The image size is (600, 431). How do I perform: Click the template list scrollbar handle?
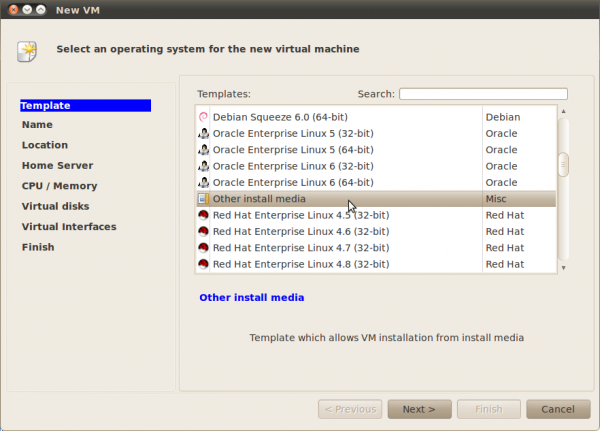563,165
